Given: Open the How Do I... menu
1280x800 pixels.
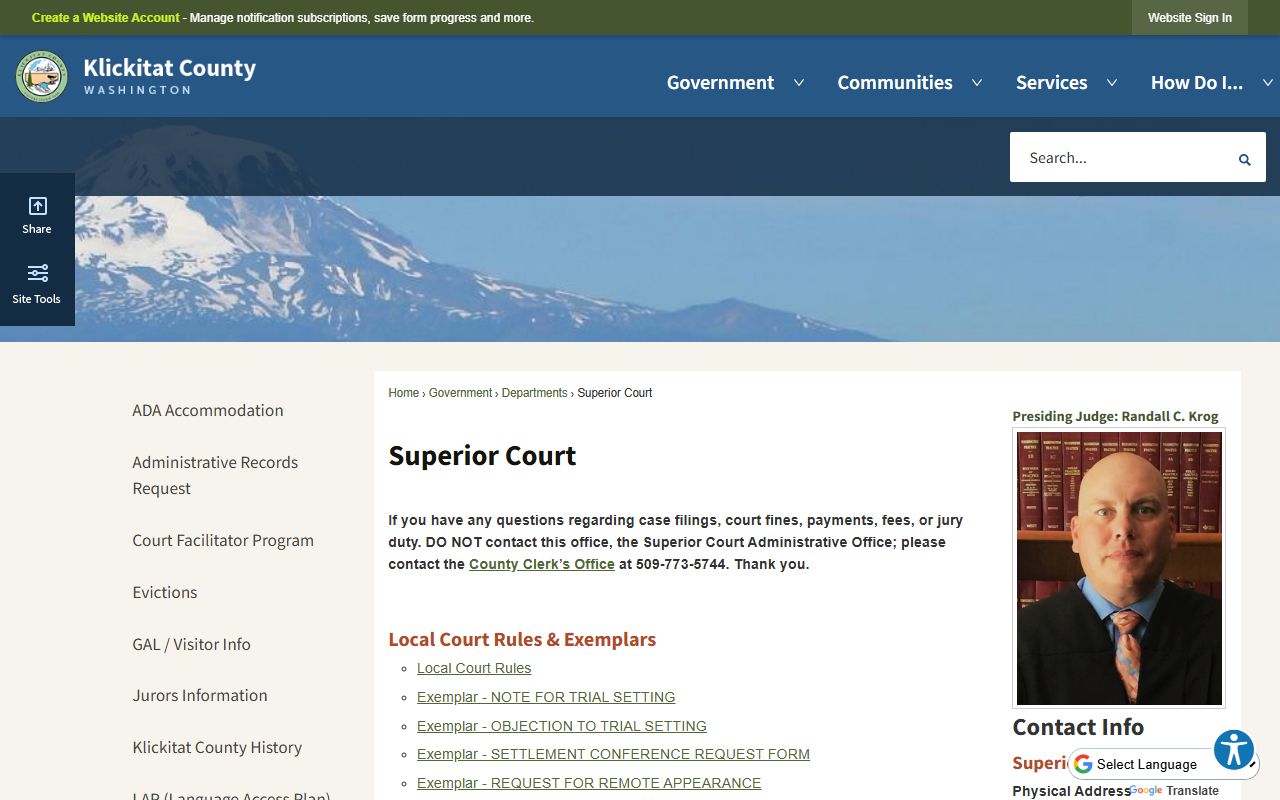Looking at the screenshot, I should 1197,83.
